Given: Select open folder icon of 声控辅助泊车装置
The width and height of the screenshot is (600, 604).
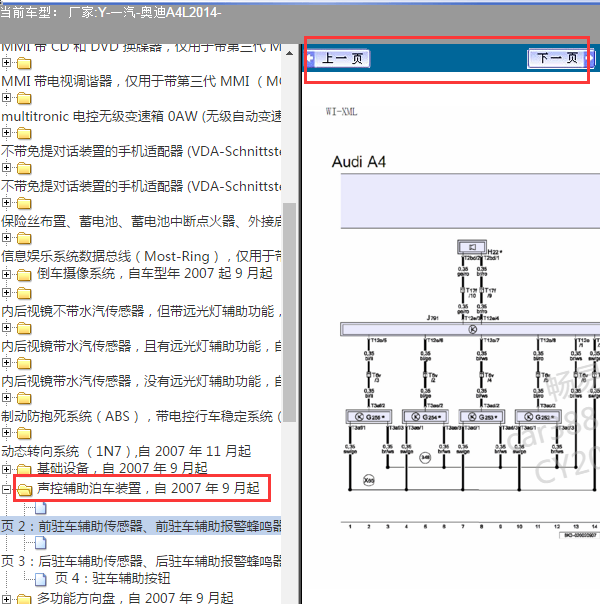Looking at the screenshot, I should [25, 490].
